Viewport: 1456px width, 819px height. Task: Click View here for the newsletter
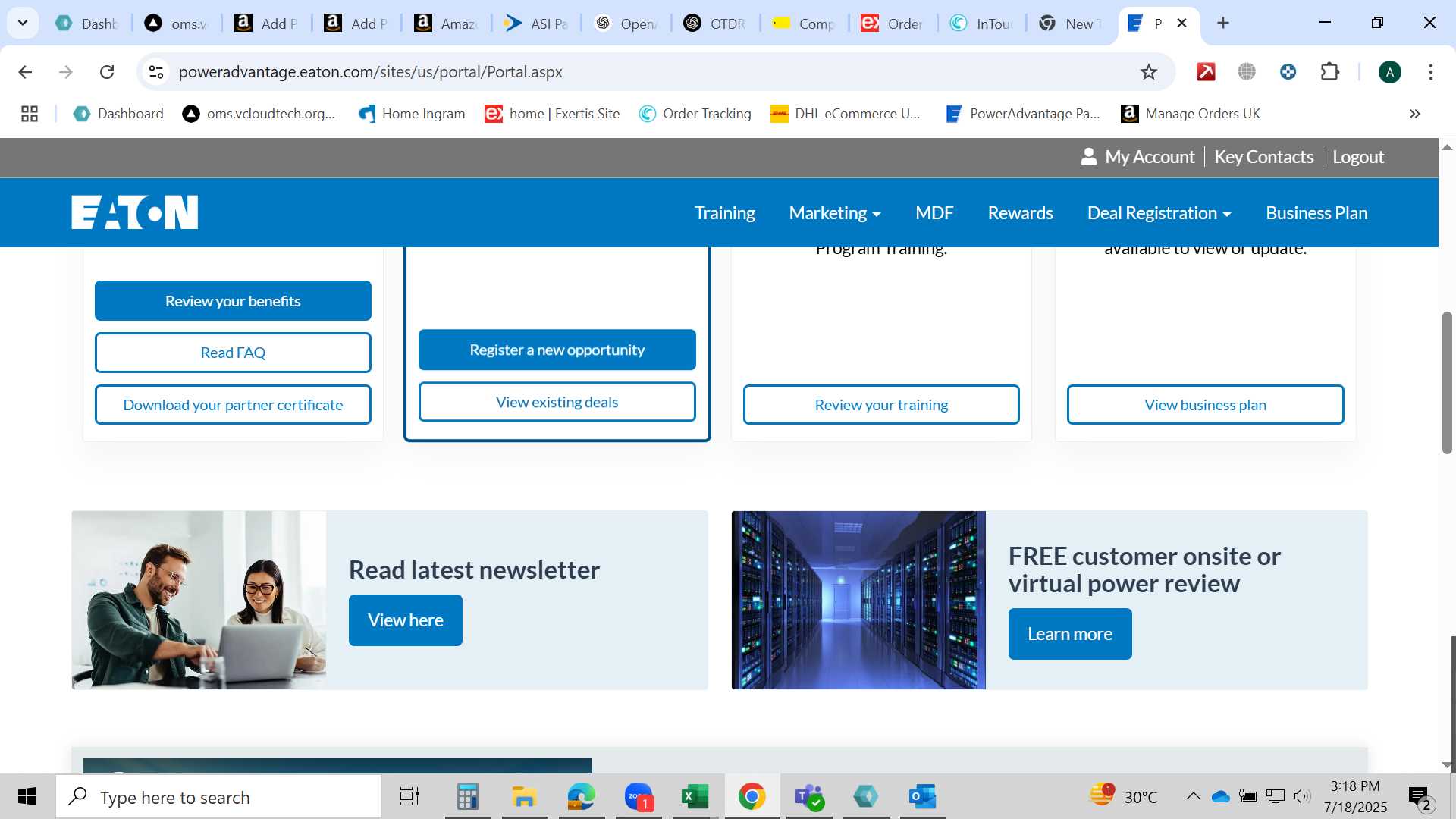pyautogui.click(x=405, y=620)
